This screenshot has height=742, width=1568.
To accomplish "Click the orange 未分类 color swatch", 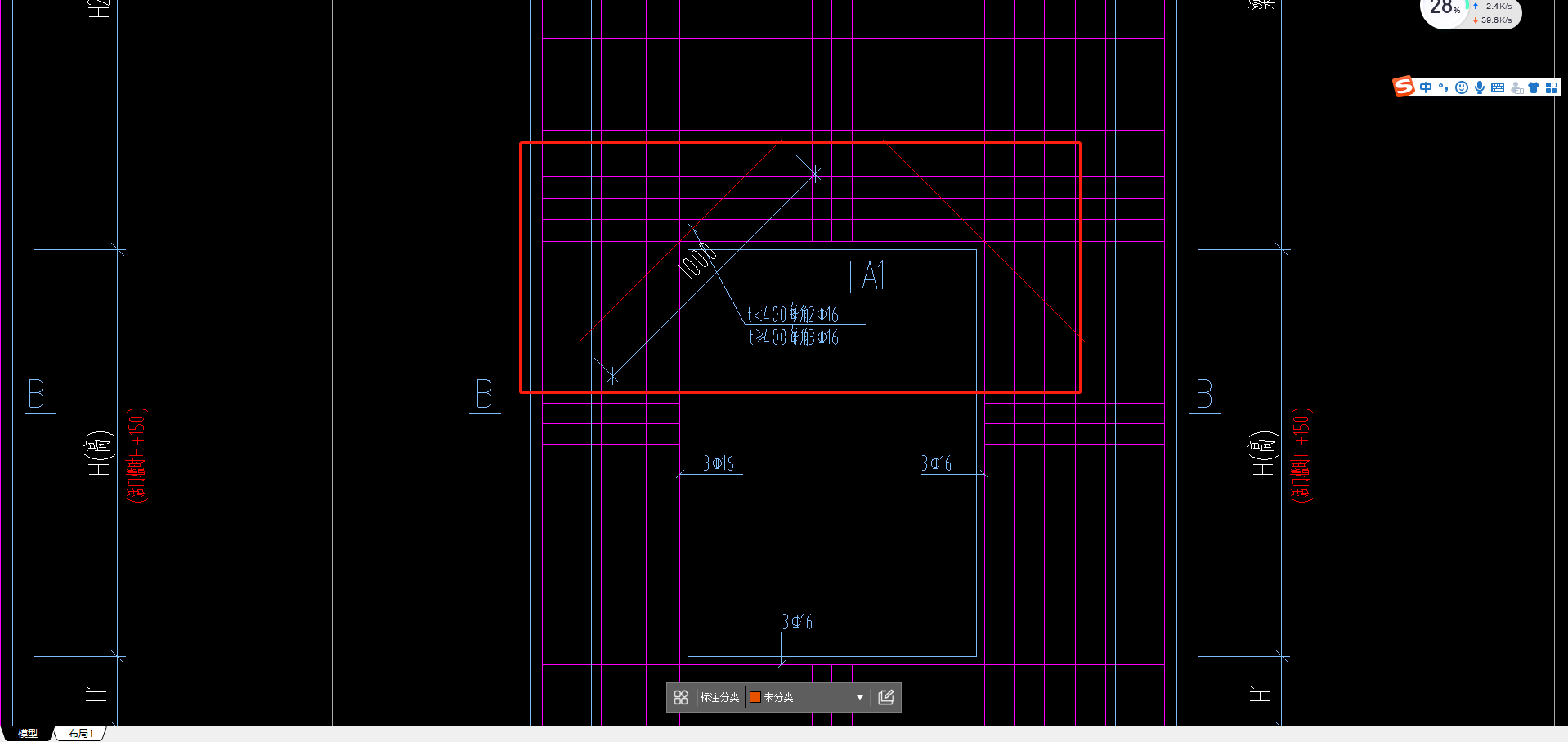I will point(755,697).
